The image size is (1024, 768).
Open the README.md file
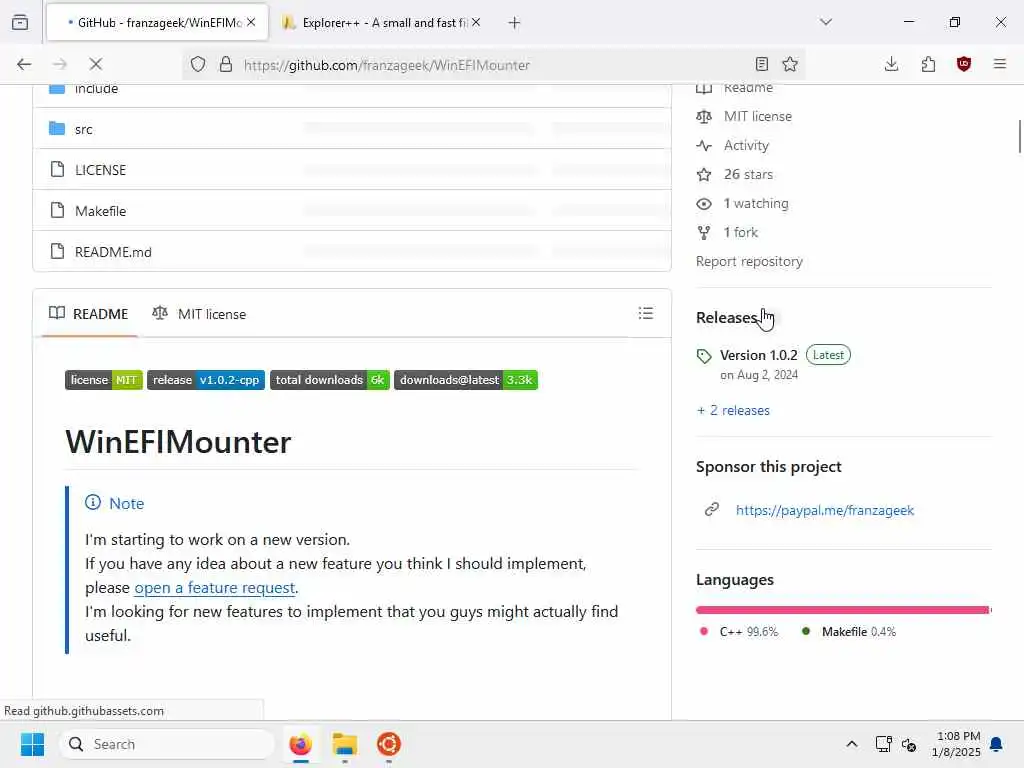click(113, 252)
